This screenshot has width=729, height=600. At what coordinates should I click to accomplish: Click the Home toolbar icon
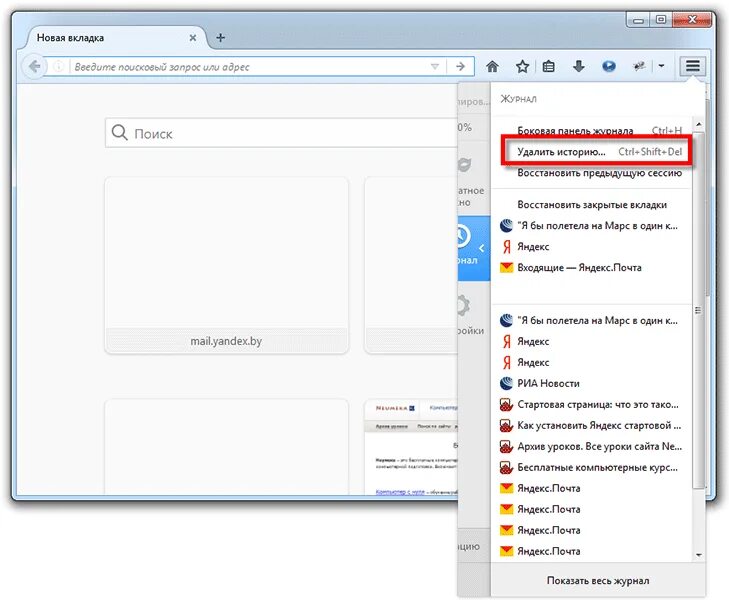(492, 66)
